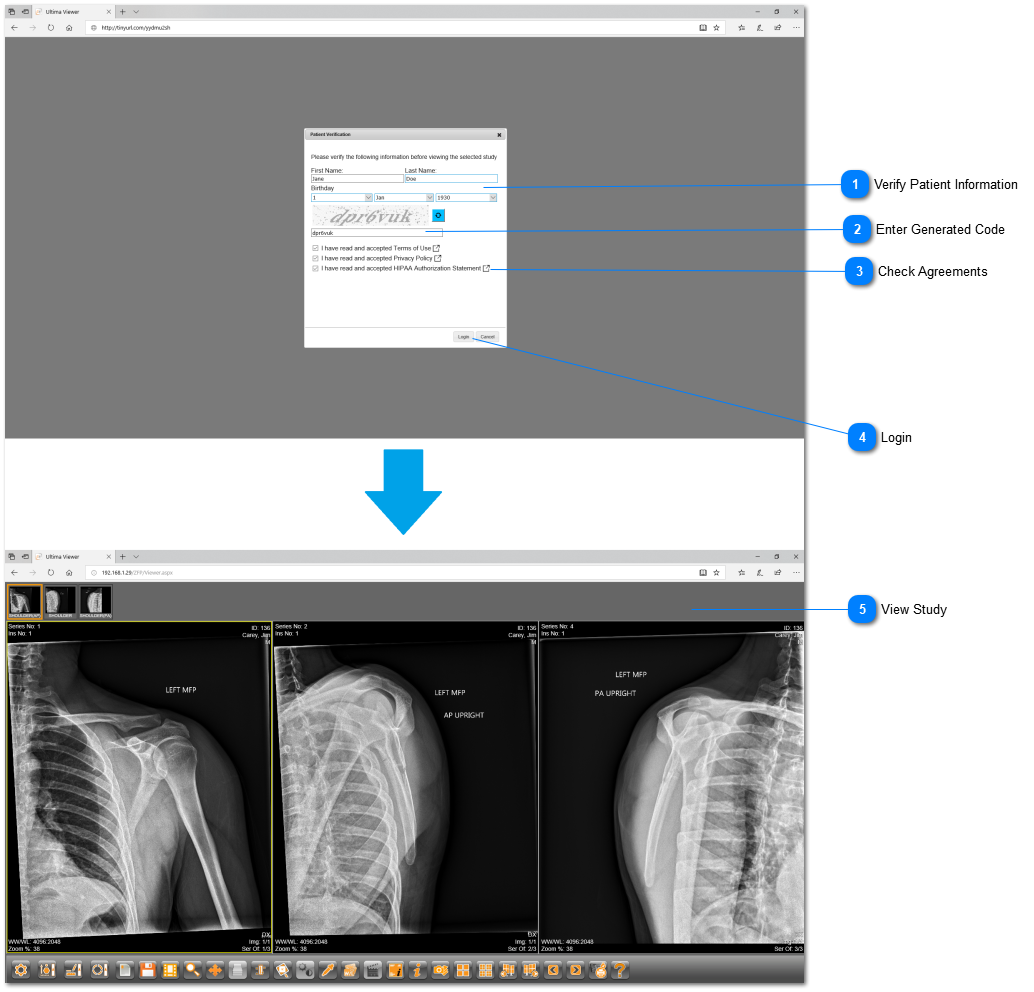Image resolution: width=1034 pixels, height=992 pixels.
Task: Activate the pan tool with four arrows
Action: click(214, 970)
